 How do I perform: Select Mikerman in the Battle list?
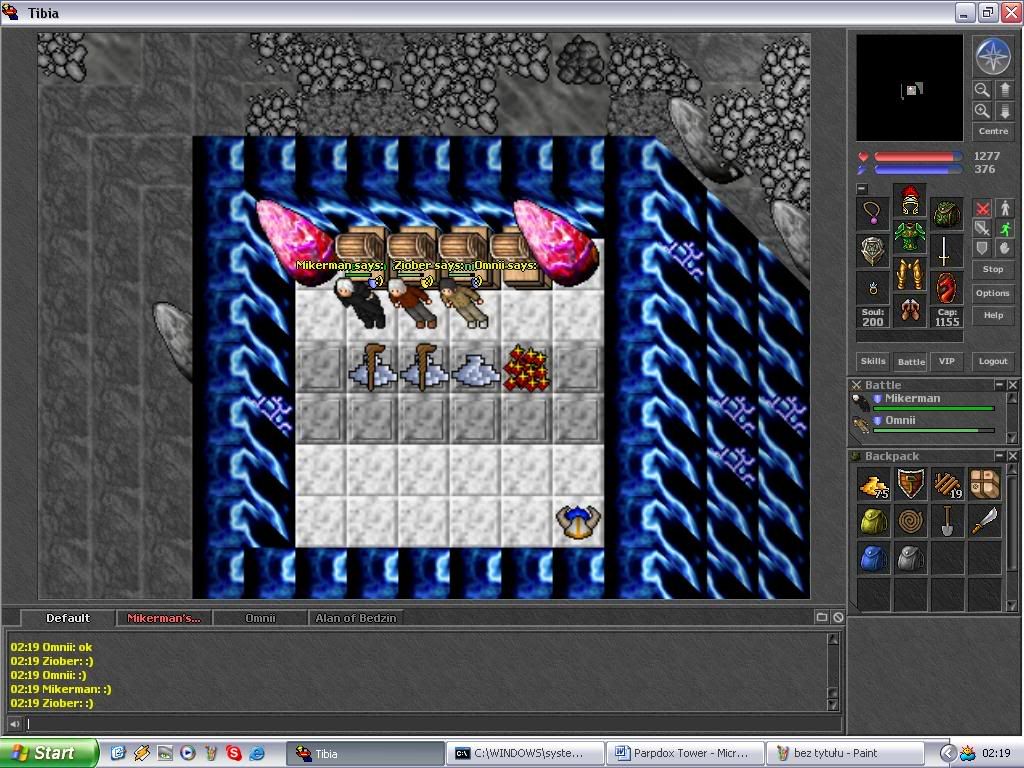[x=923, y=403]
